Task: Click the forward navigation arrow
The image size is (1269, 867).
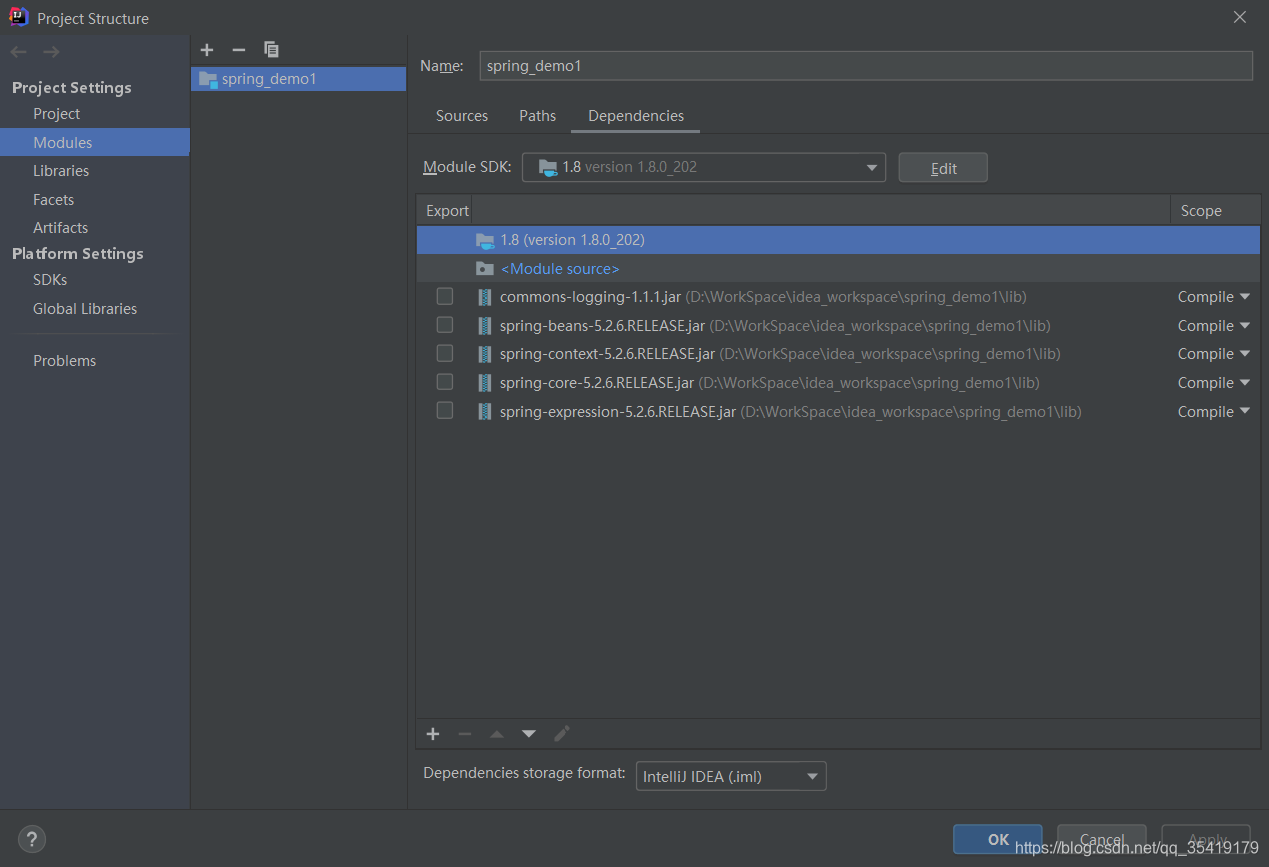Action: pos(51,52)
